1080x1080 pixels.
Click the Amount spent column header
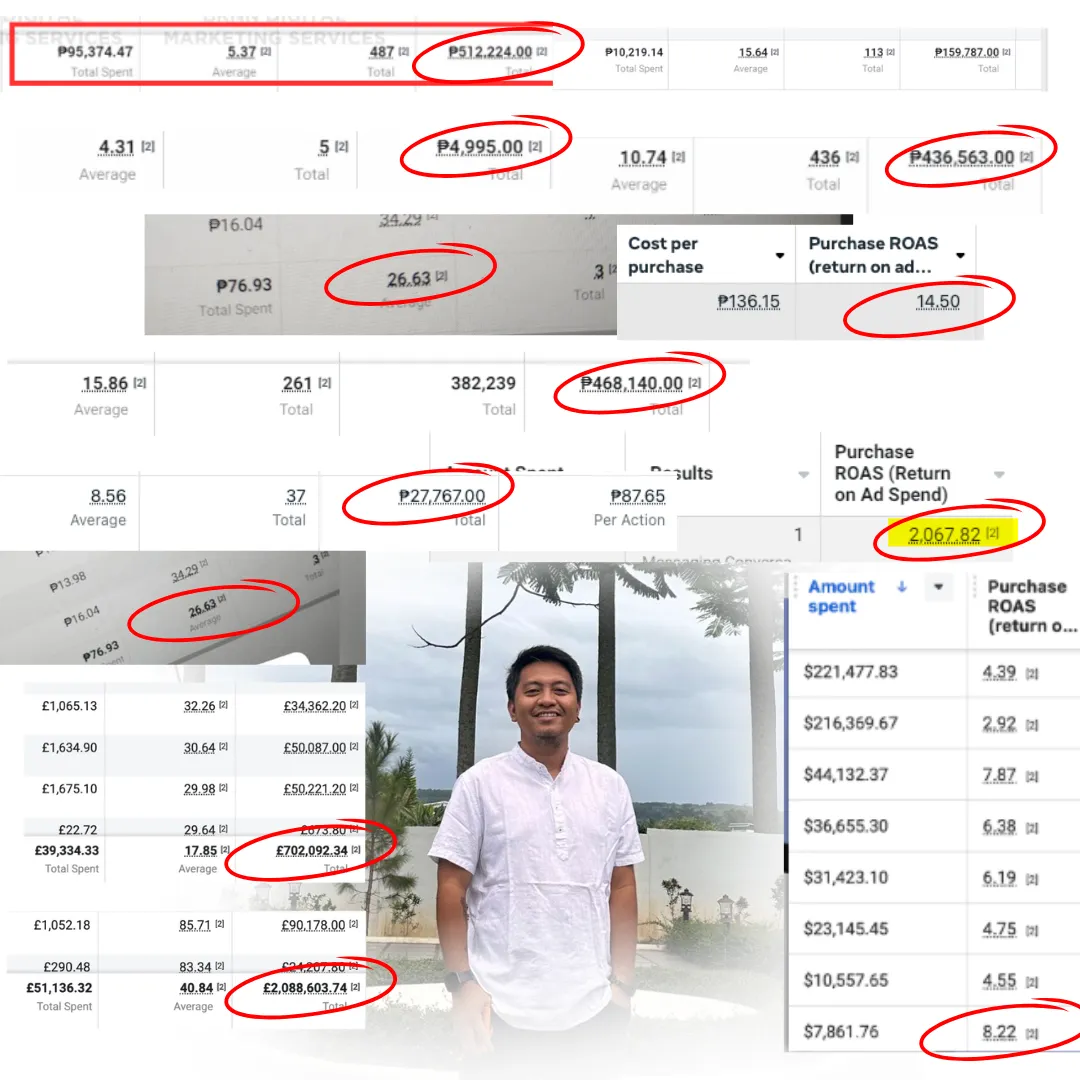point(841,596)
